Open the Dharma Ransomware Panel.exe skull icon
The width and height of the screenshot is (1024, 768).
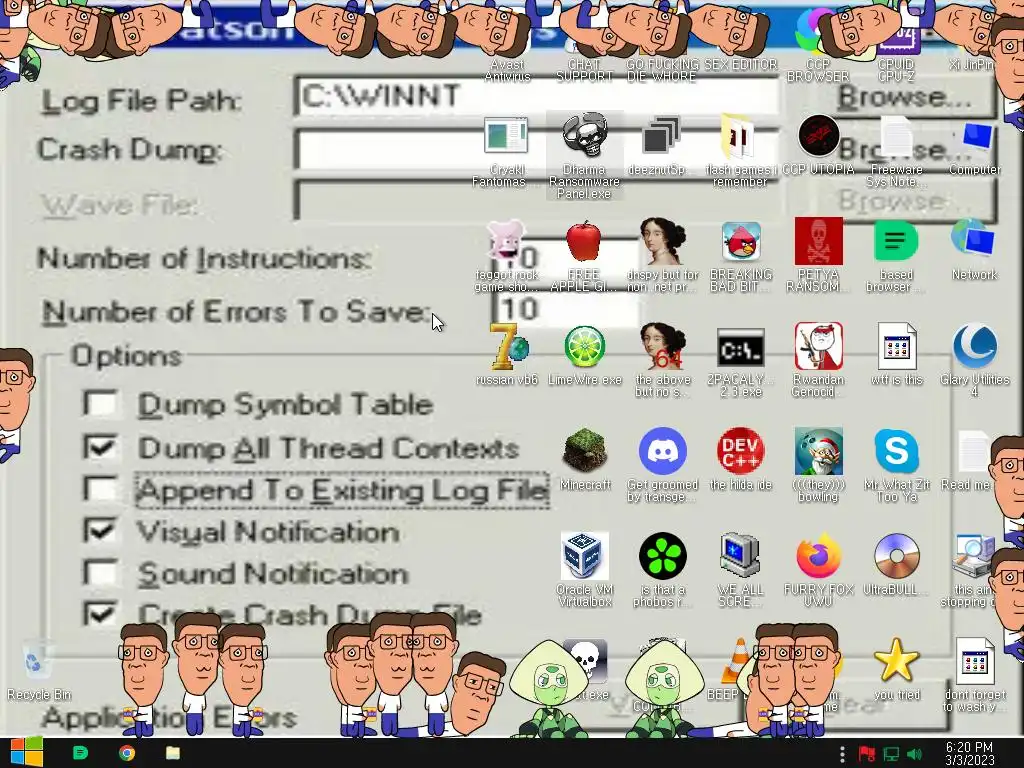click(x=584, y=136)
